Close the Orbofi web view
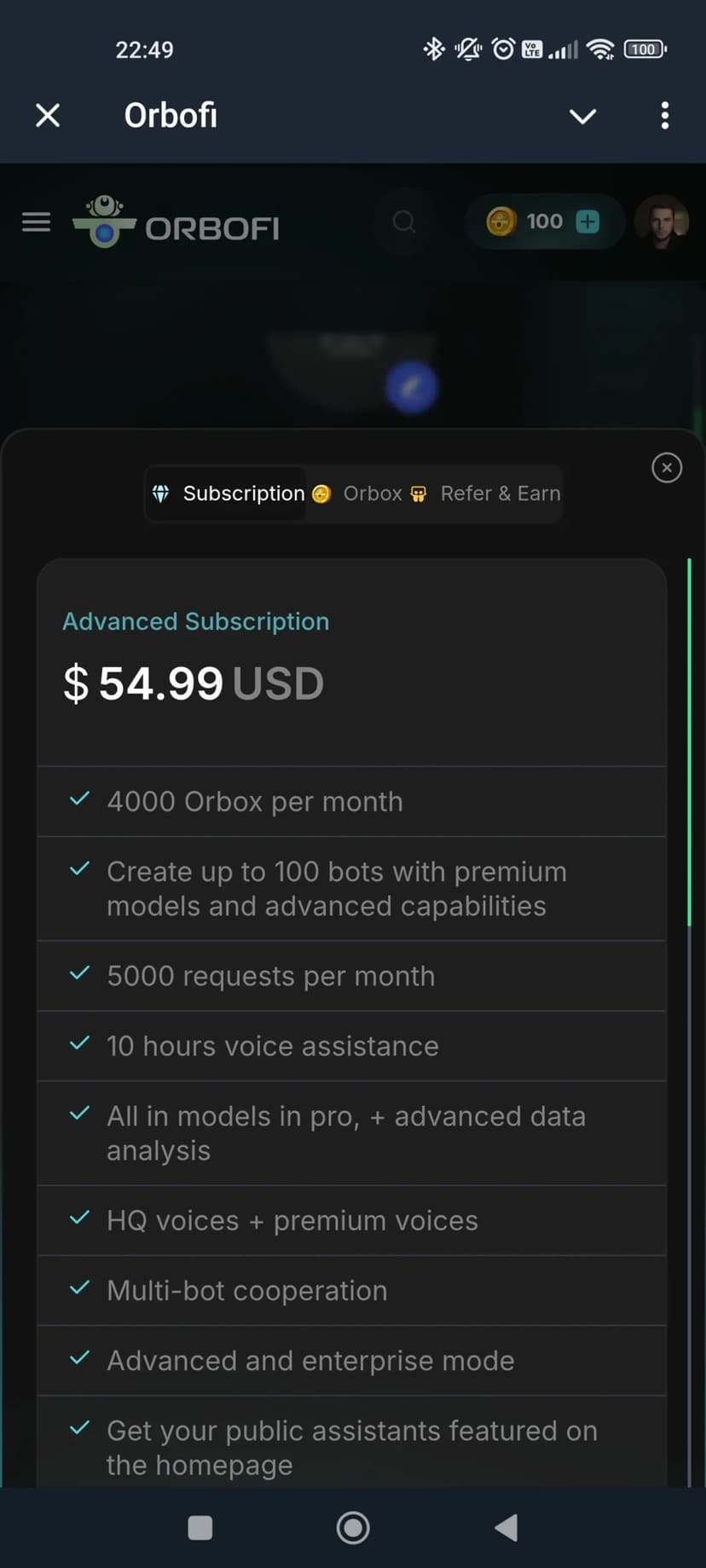Screen dimensions: 706x1568 click(x=48, y=116)
